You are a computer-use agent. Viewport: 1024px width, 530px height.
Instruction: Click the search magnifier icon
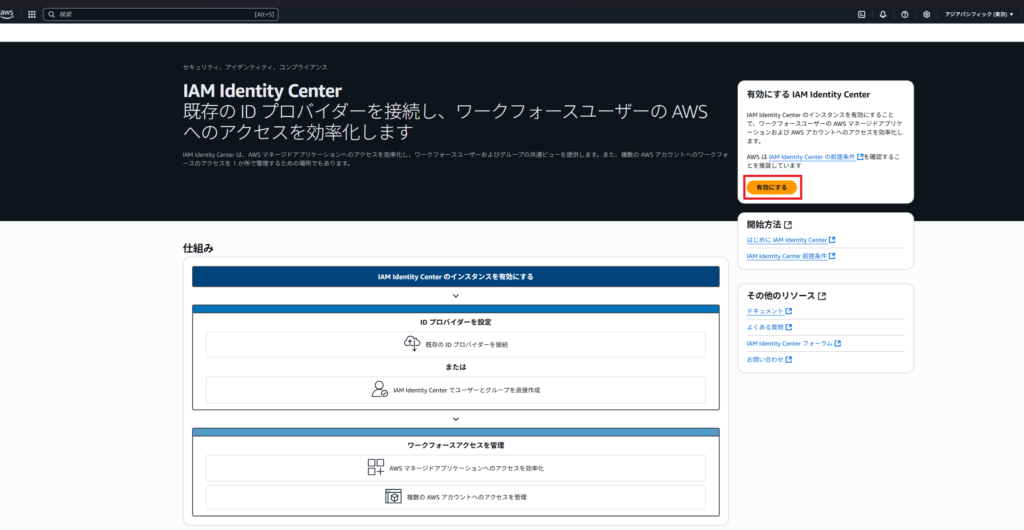(x=52, y=14)
